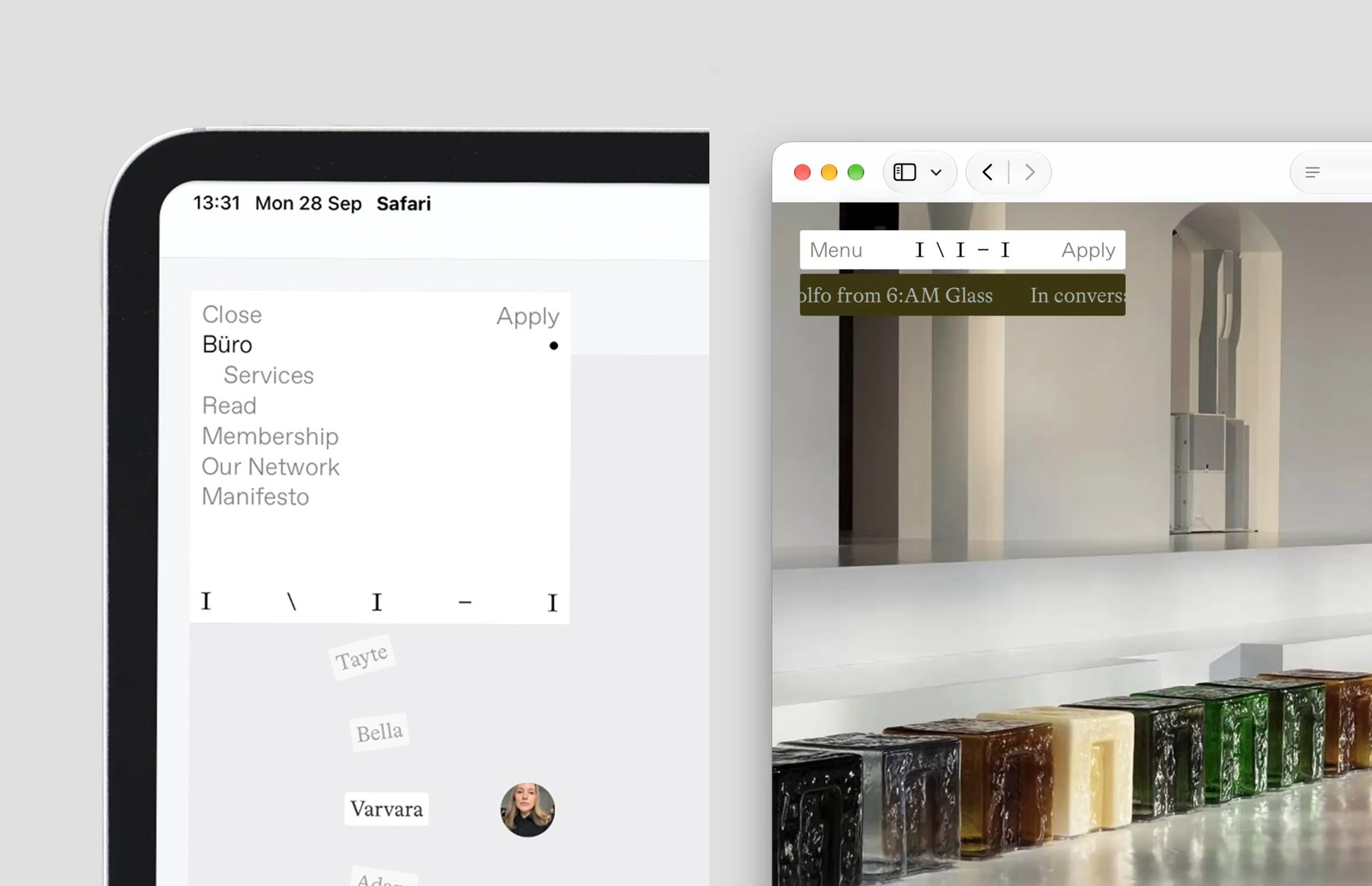Open the Manifesto menu item
The image size is (1372, 886).
255,497
